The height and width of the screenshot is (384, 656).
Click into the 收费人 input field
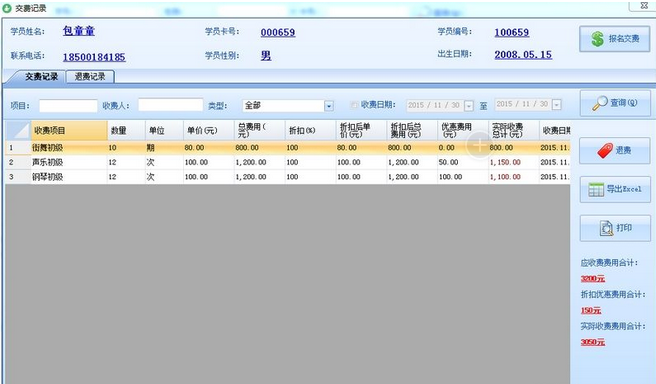[170, 105]
